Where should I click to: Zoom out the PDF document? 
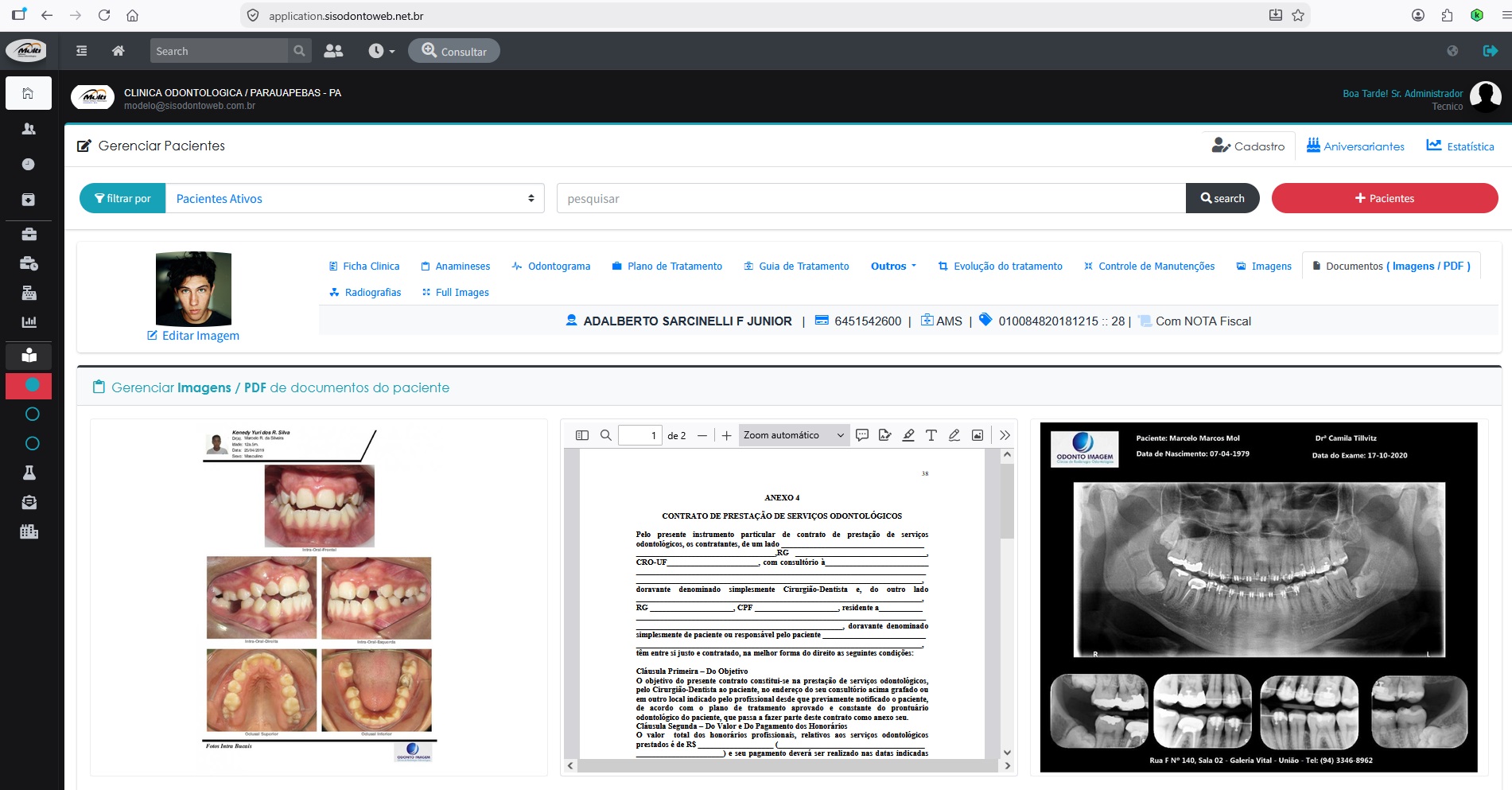point(702,435)
